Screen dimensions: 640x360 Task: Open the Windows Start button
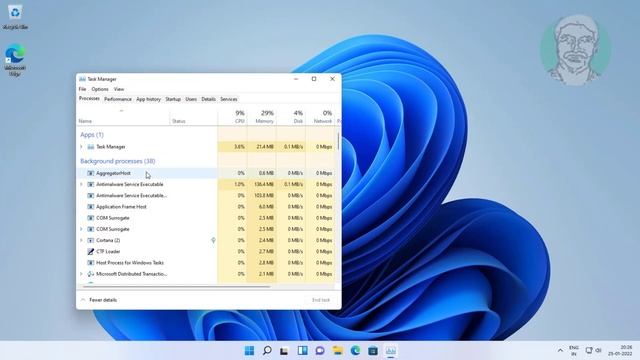tap(249, 351)
